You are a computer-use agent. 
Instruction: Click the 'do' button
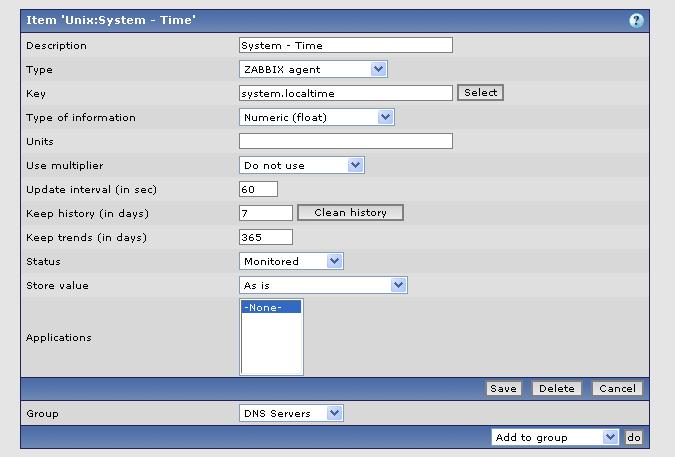[x=634, y=437]
